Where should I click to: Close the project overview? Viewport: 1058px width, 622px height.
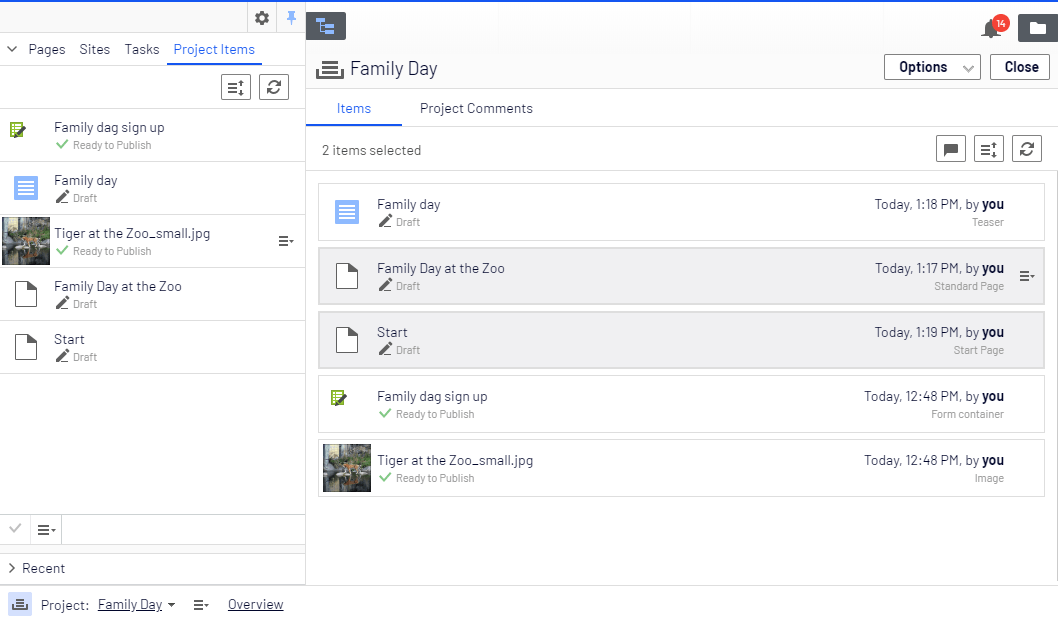tap(1020, 67)
